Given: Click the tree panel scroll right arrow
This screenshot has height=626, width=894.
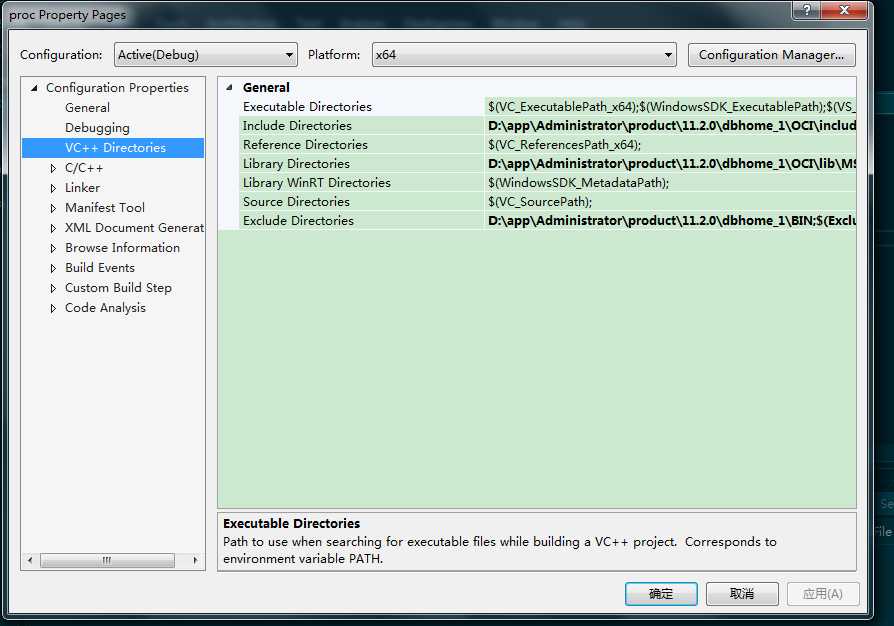Looking at the screenshot, I should (x=195, y=560).
